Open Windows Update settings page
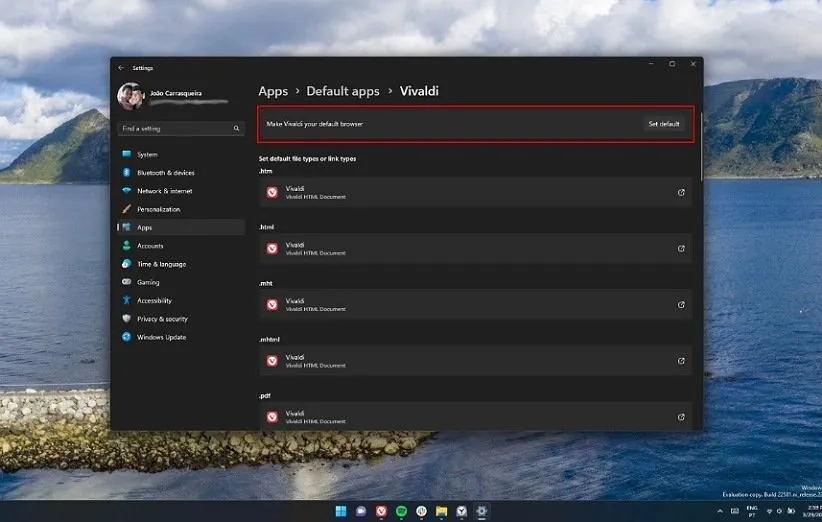822x522 pixels. pyautogui.click(x=160, y=337)
